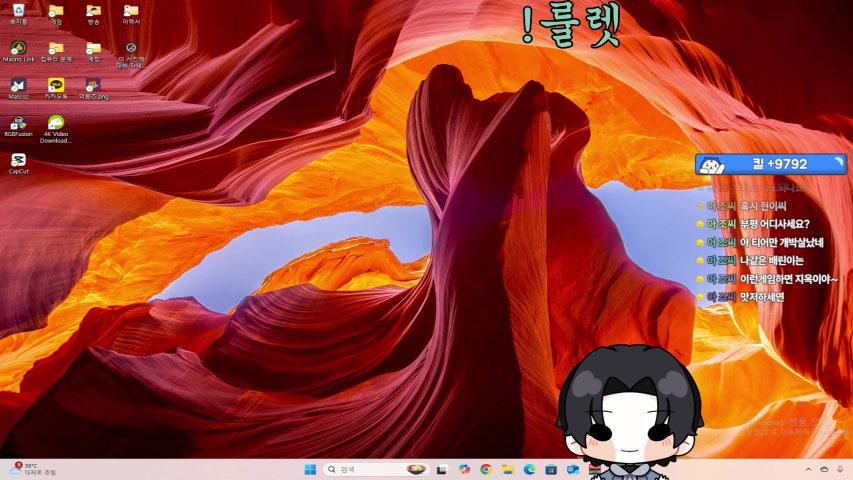Launch the RGBFusion desktop shortcut
The image size is (853, 480).
pyautogui.click(x=18, y=126)
